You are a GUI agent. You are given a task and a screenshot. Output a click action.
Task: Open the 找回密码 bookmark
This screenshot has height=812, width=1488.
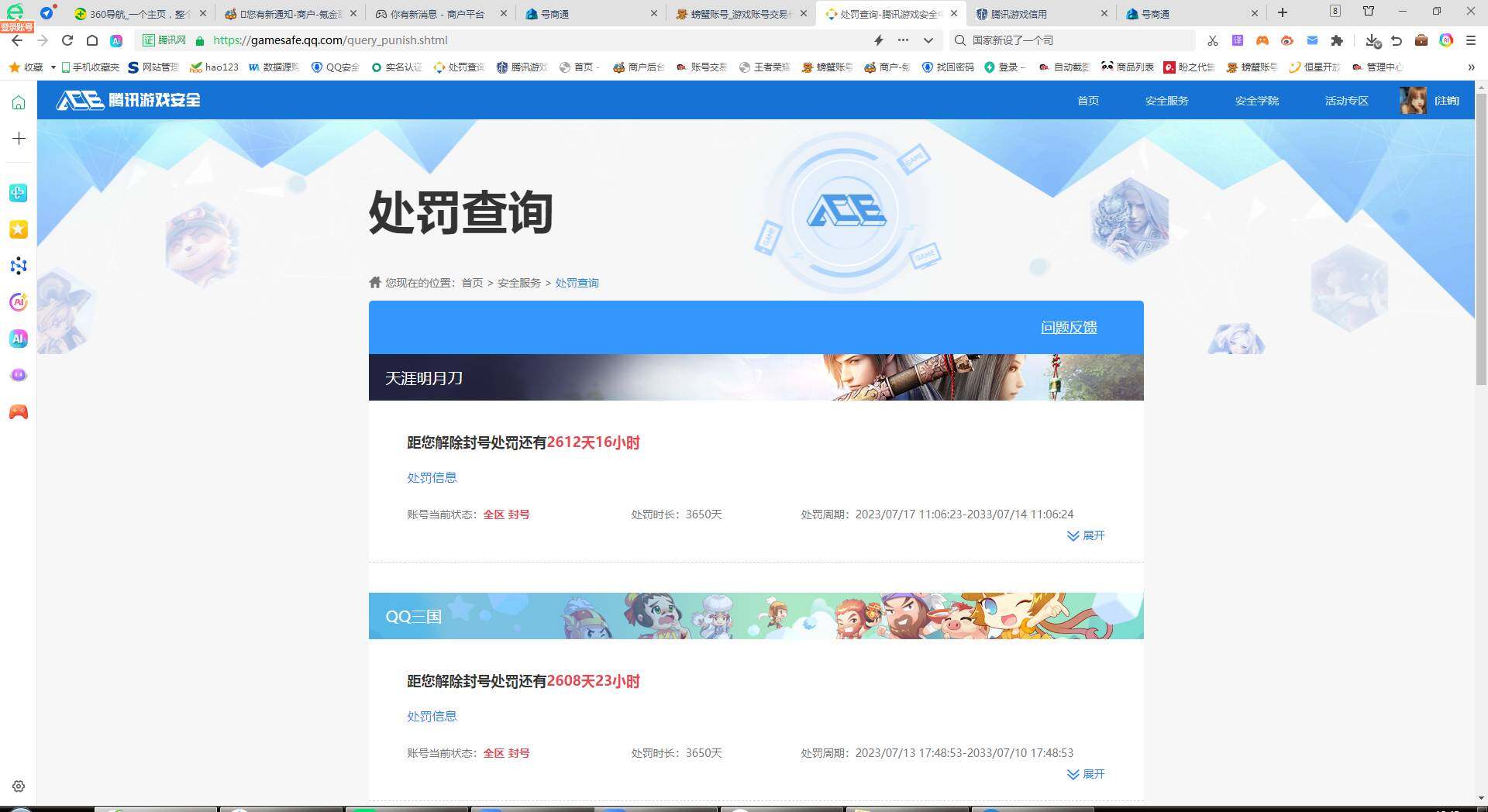click(948, 67)
